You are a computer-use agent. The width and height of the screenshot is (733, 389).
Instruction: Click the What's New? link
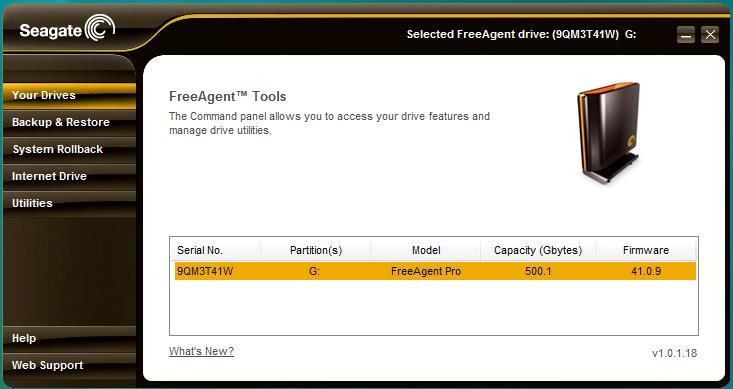[x=201, y=351]
